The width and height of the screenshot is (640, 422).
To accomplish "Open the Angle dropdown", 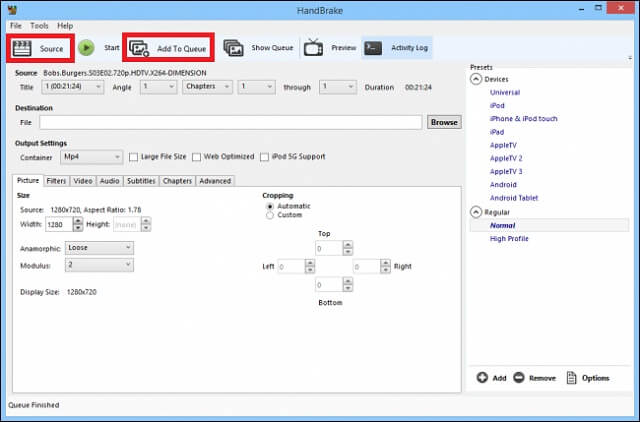I will tap(158, 87).
